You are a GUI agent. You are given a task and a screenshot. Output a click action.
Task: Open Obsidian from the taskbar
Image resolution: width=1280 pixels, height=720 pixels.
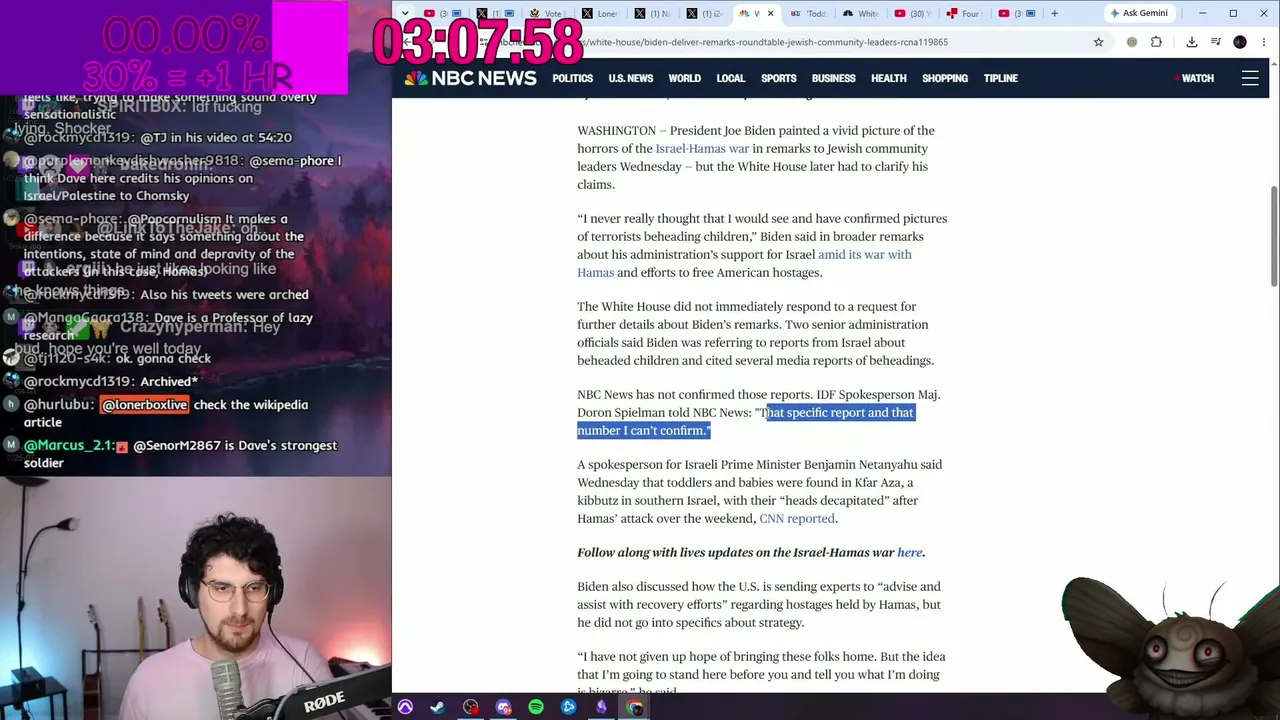[602, 708]
